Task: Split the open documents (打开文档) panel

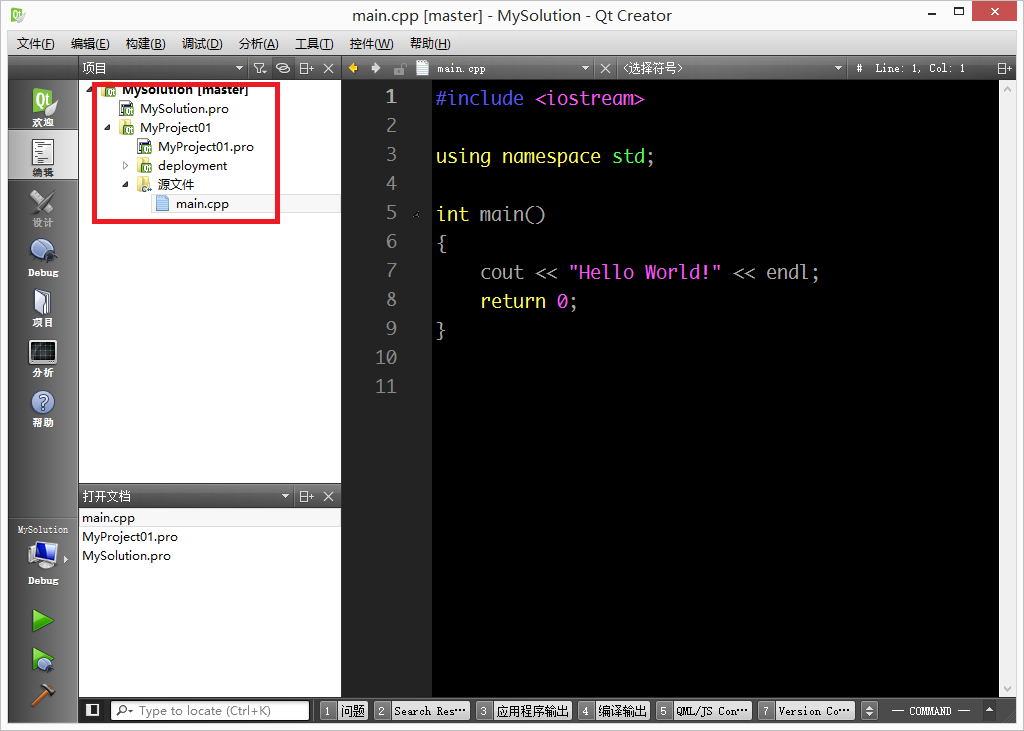Action: (x=306, y=496)
